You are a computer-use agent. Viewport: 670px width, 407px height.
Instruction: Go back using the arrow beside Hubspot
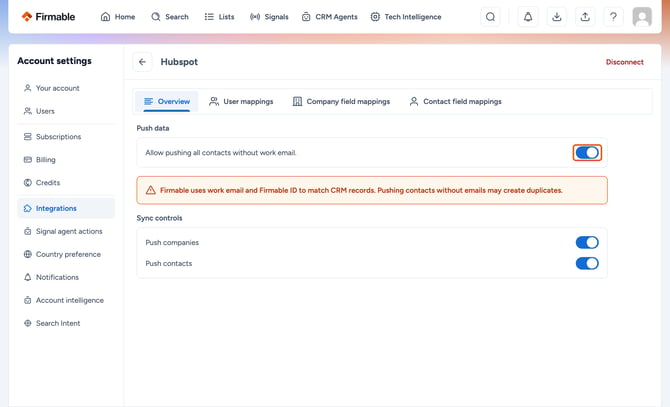click(x=142, y=62)
